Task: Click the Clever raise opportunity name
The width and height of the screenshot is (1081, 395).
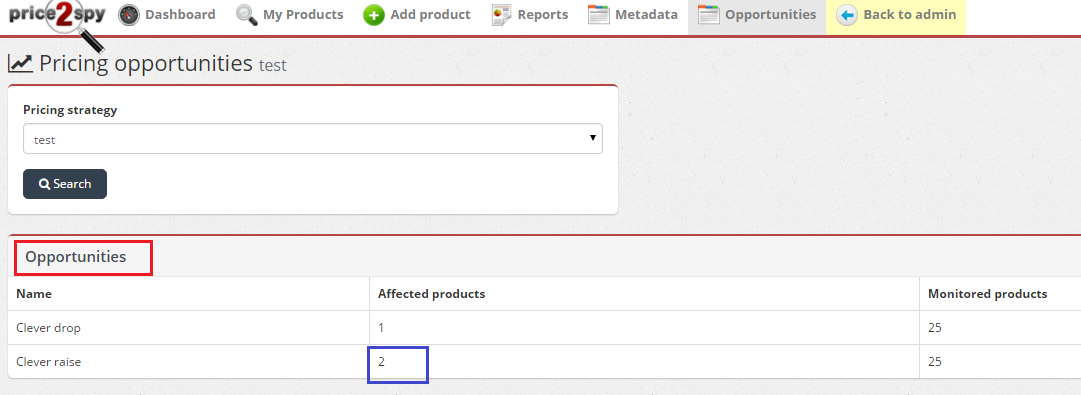Action: click(48, 361)
